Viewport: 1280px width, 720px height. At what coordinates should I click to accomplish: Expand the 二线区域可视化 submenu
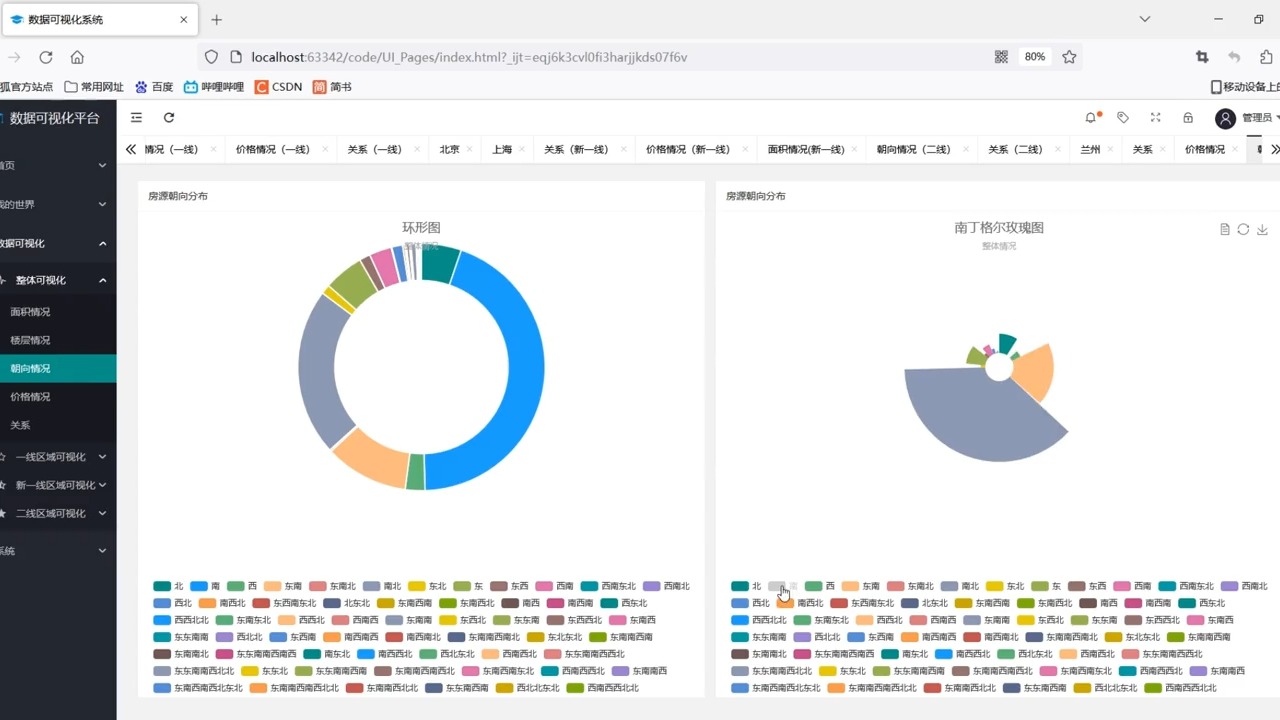coord(58,513)
